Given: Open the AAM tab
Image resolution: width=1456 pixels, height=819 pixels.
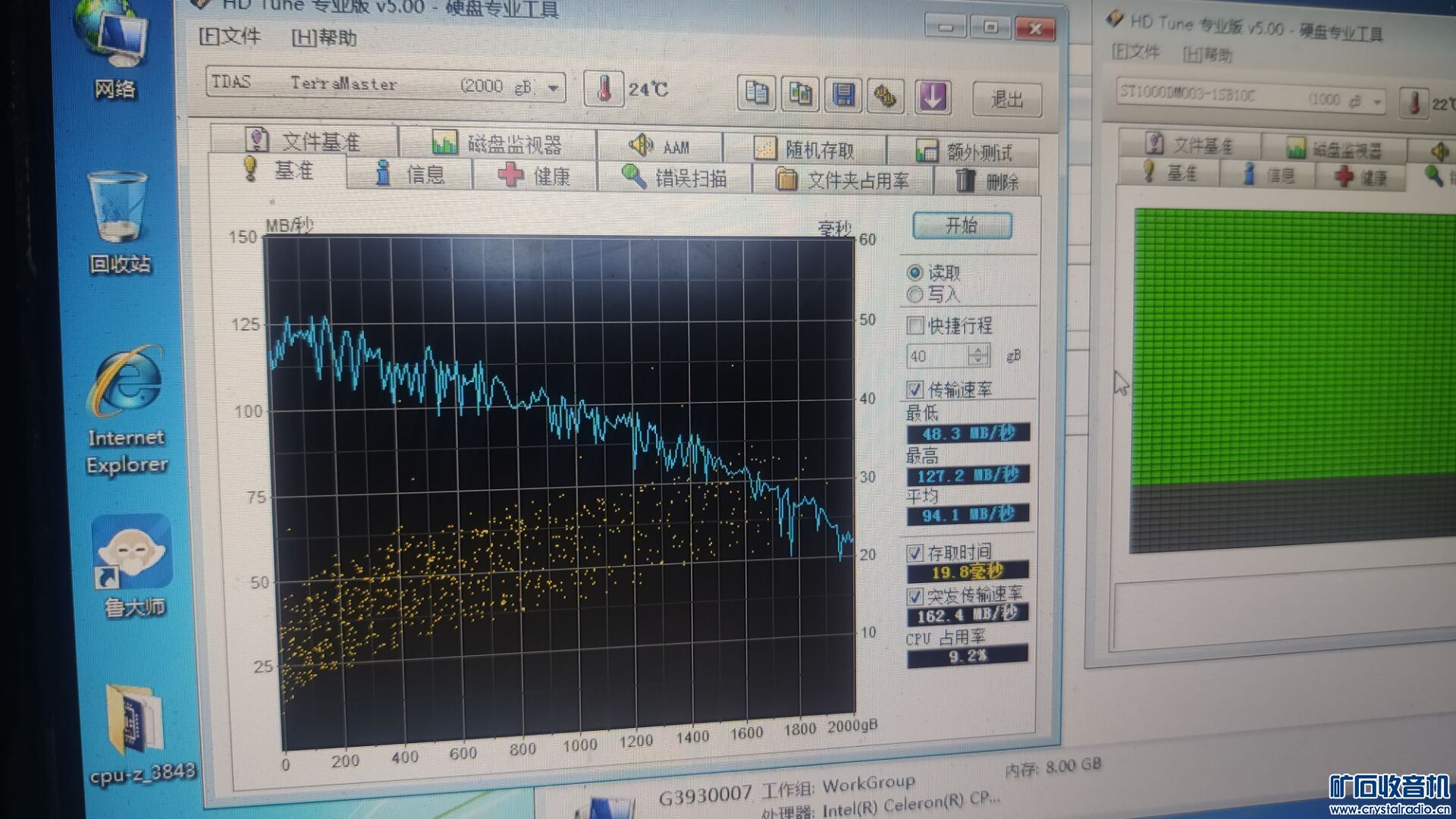Looking at the screenshot, I should pyautogui.click(x=660, y=146).
